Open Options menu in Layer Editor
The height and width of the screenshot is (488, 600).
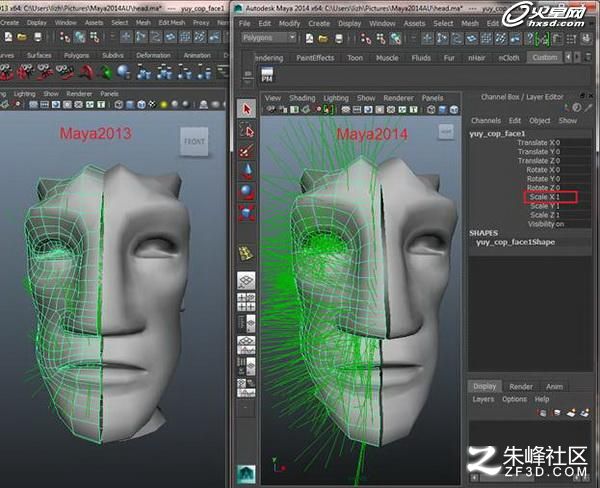coord(514,399)
